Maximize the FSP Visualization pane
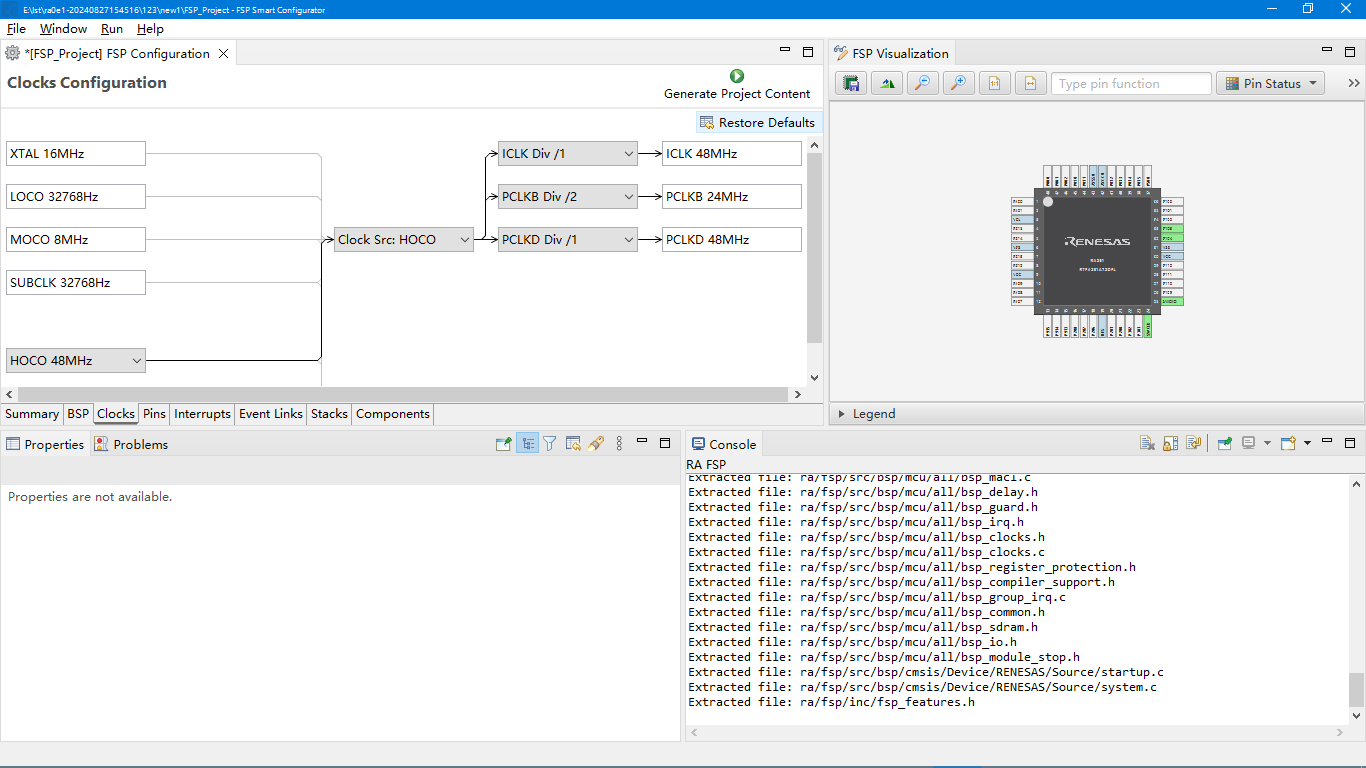Viewport: 1366px width, 768px height. coord(1350,51)
